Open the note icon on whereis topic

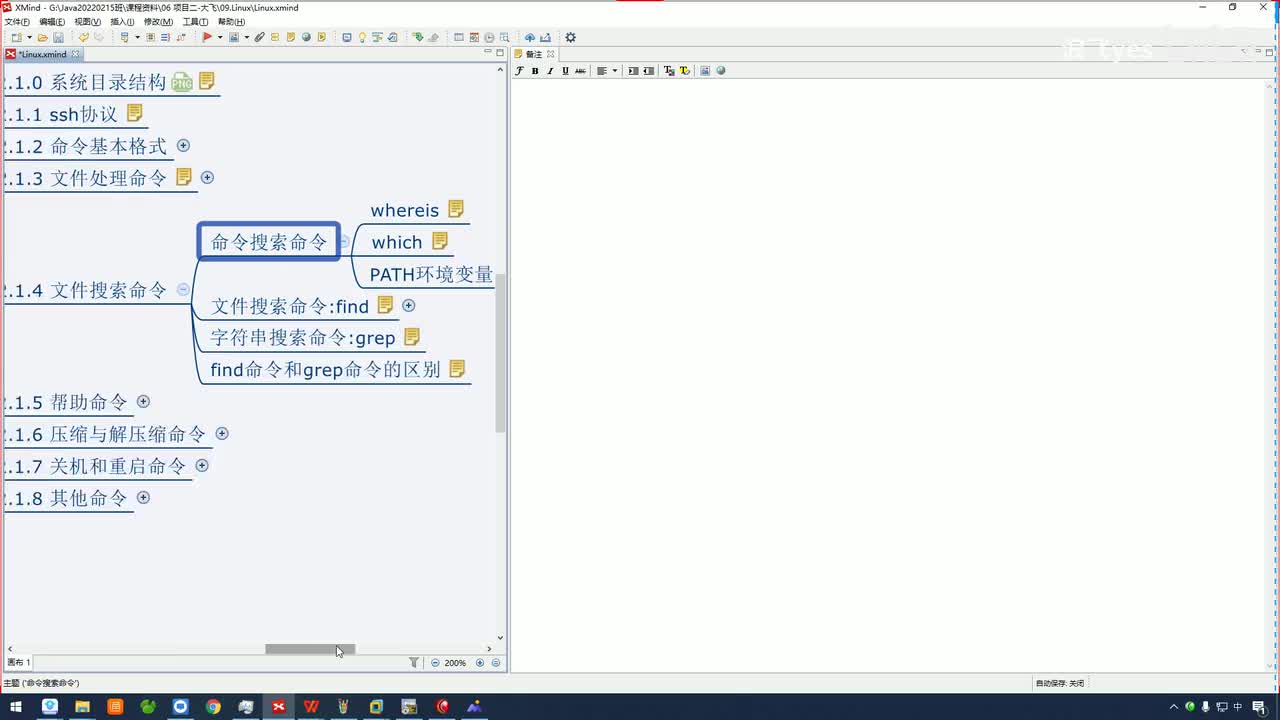click(x=456, y=209)
